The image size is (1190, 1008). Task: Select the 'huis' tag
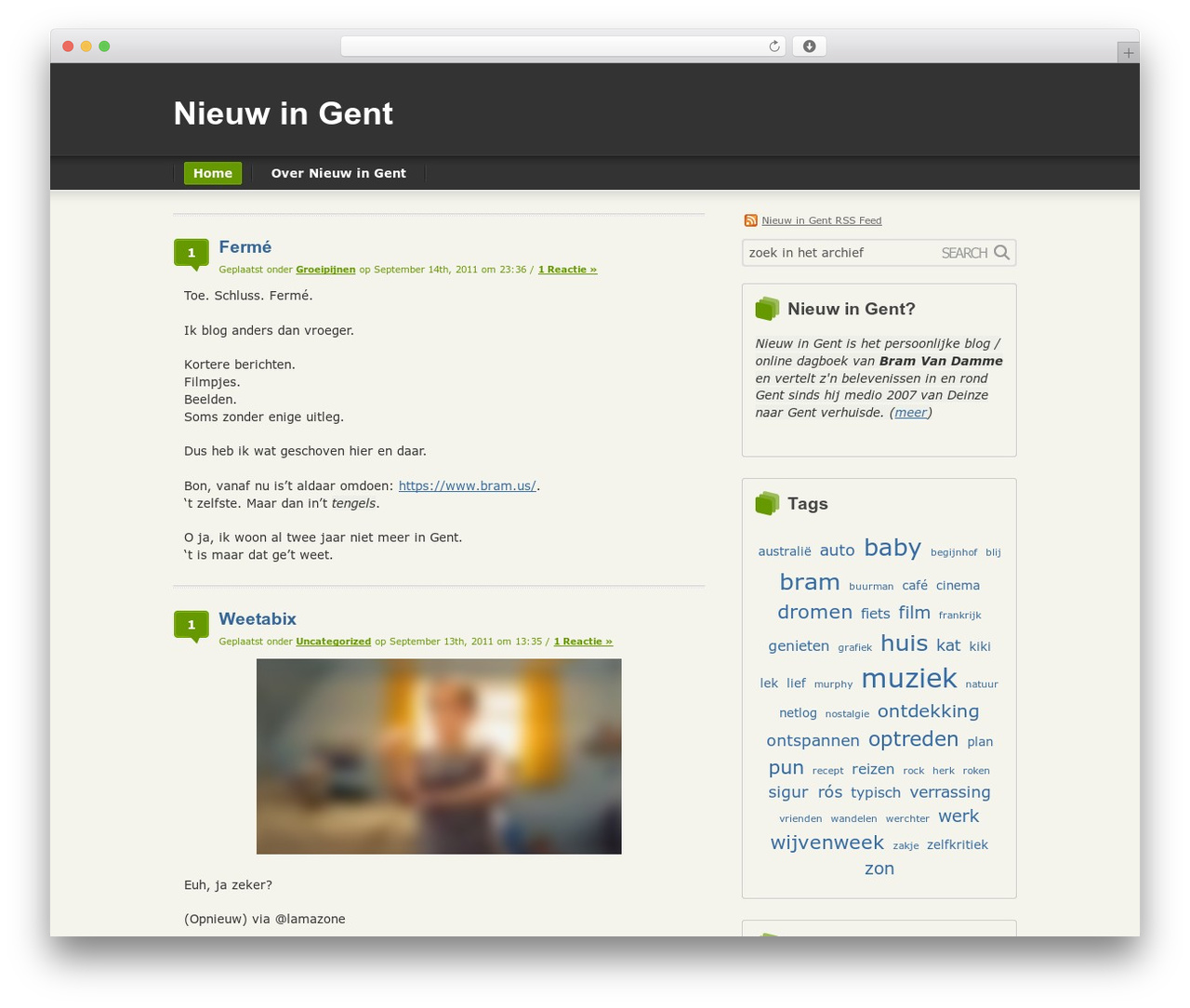click(x=905, y=643)
